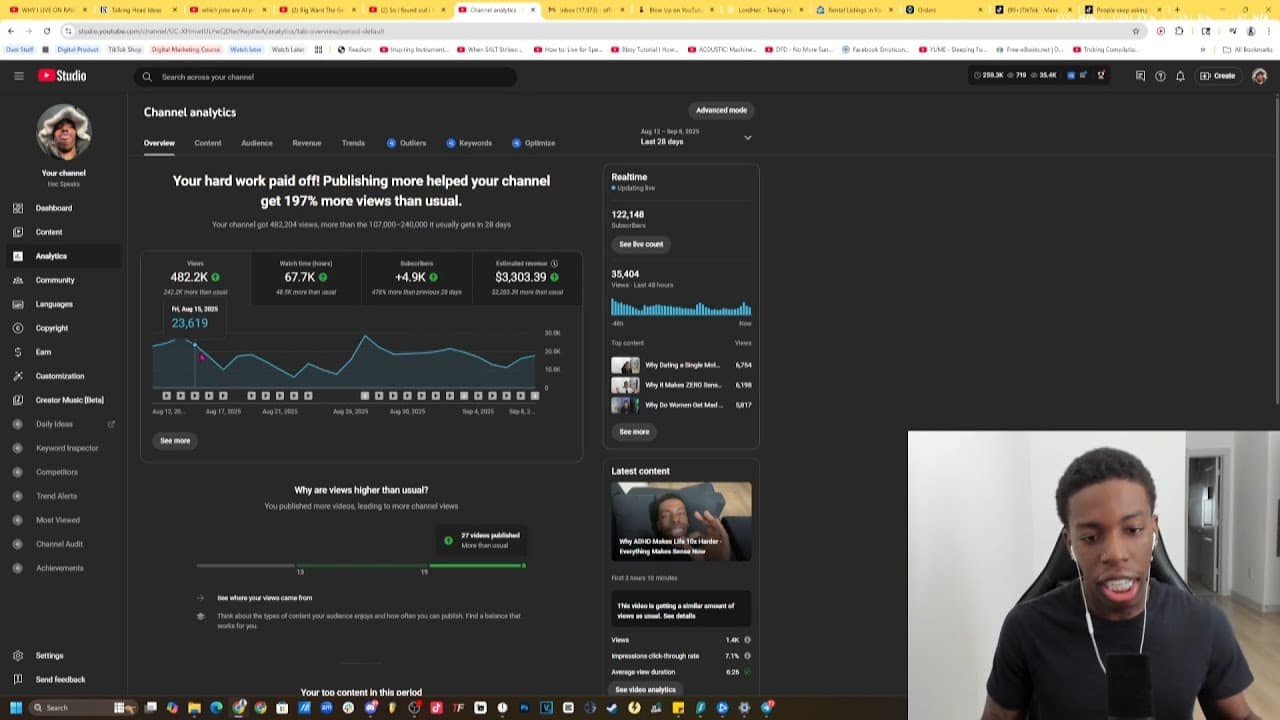Open top content 'Why Dating a Single Mol...'

[x=681, y=365]
